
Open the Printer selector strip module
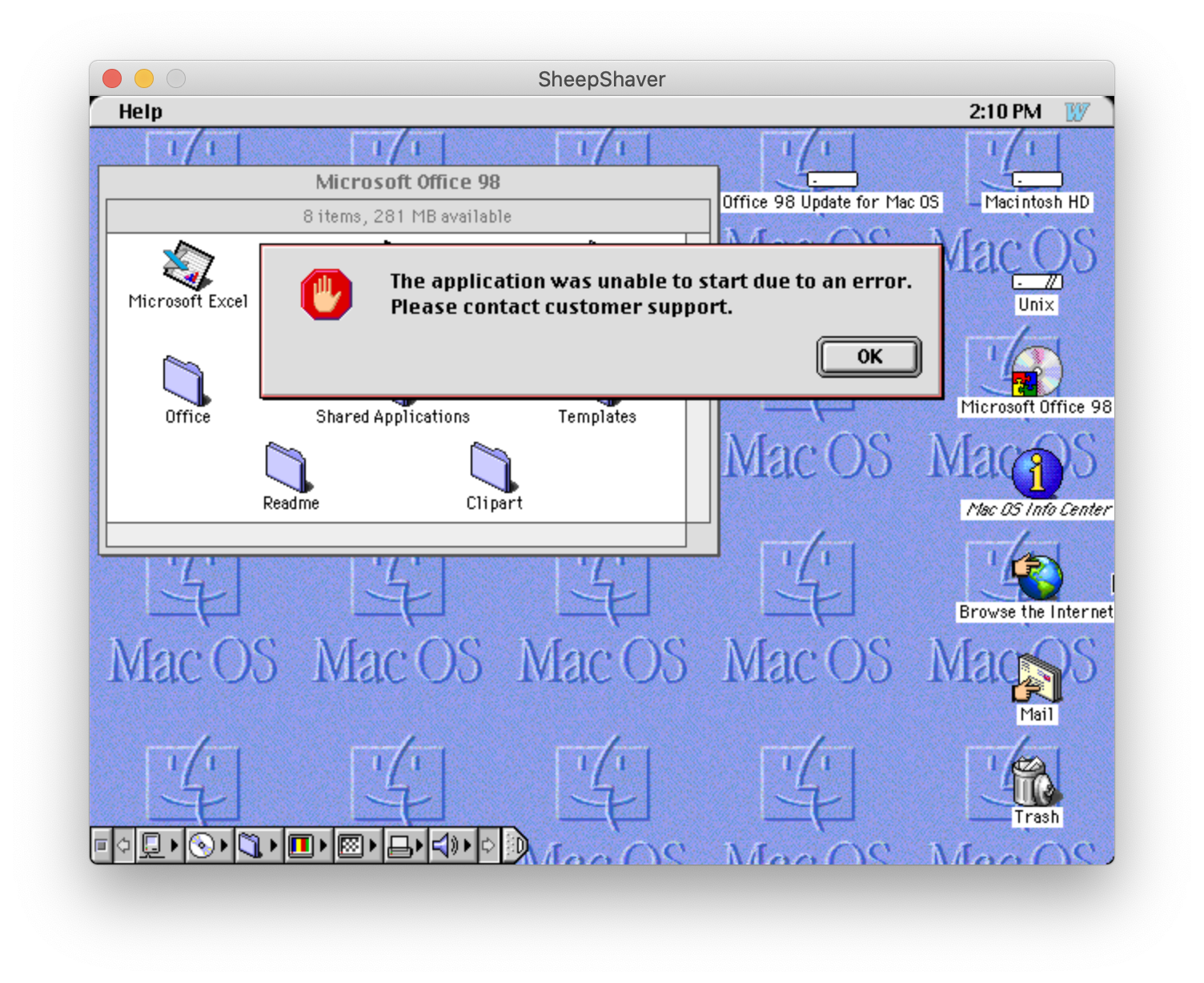point(406,845)
